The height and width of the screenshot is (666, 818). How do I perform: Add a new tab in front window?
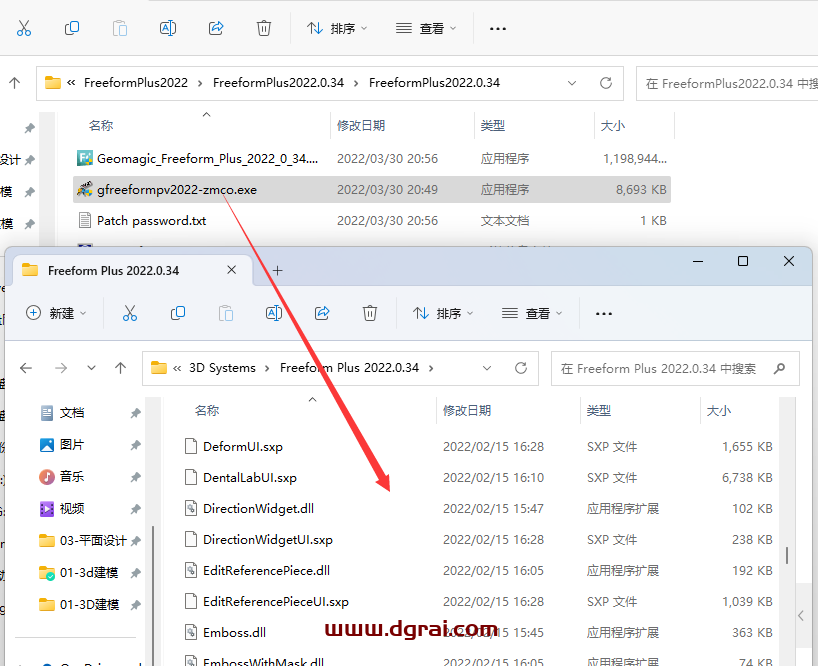(x=278, y=270)
